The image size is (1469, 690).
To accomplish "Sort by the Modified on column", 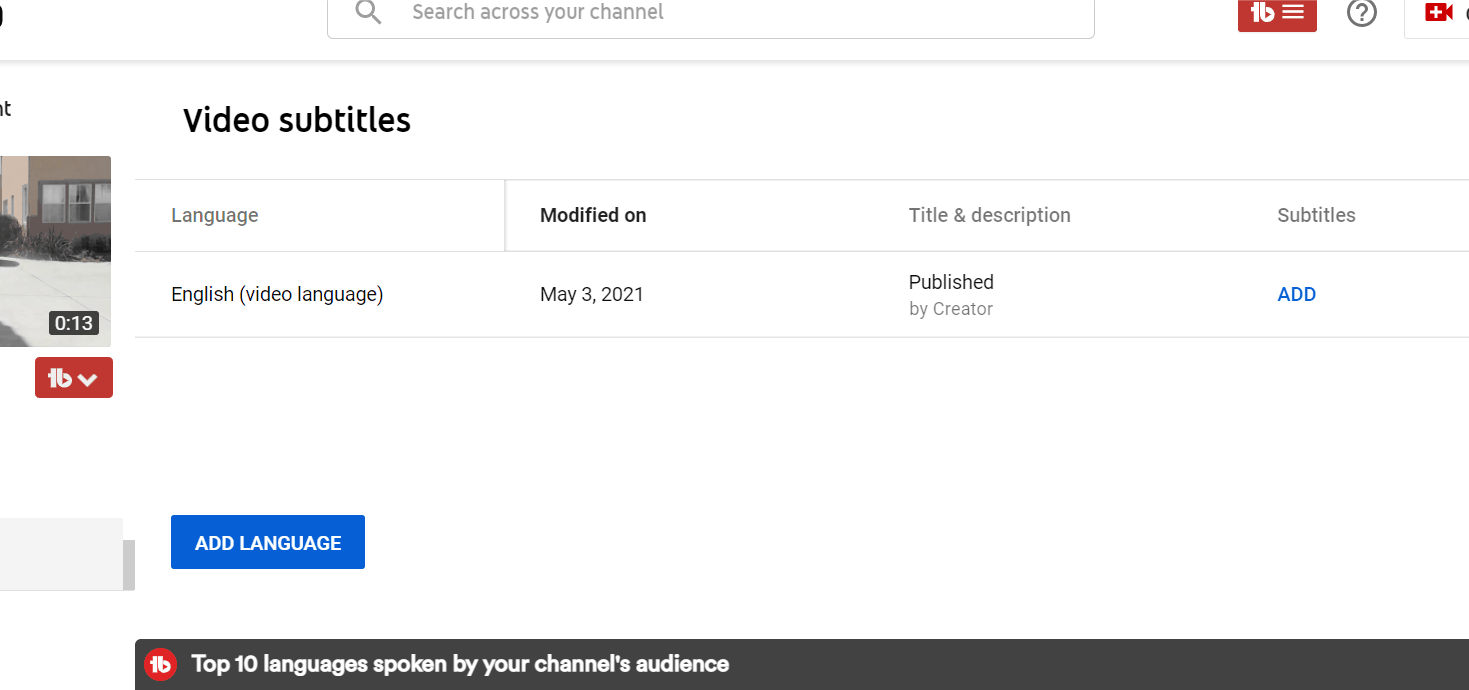I will (593, 215).
